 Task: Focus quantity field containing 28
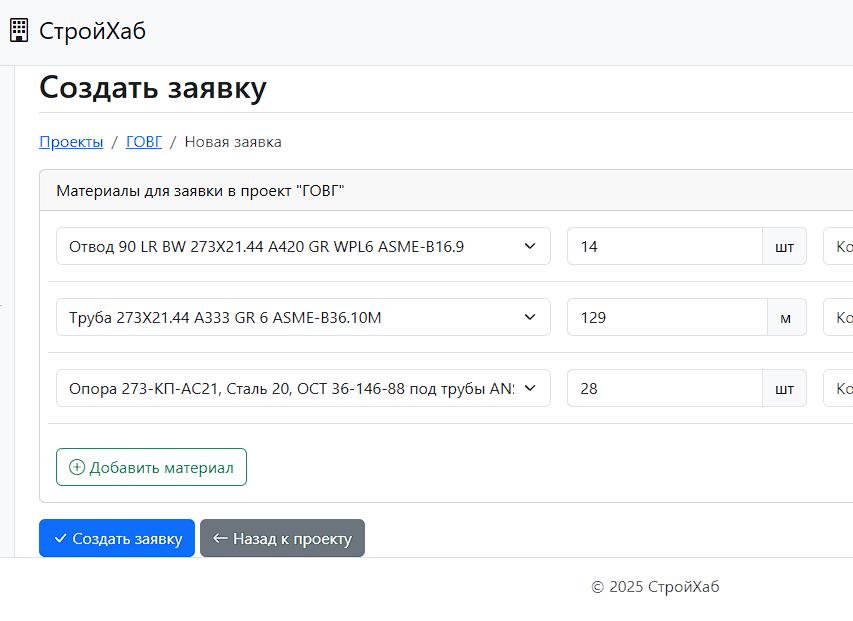pyautogui.click(x=665, y=388)
